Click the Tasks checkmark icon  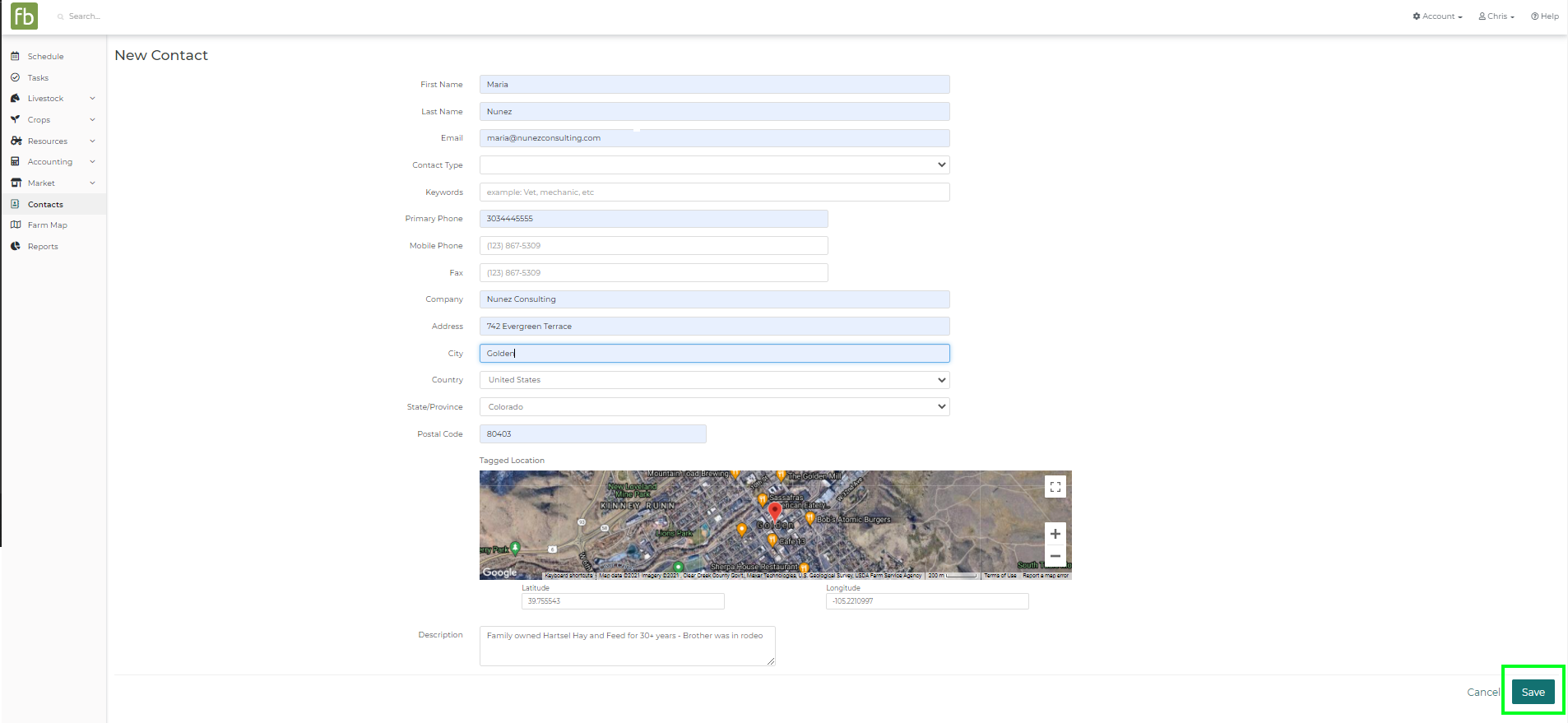coord(15,77)
